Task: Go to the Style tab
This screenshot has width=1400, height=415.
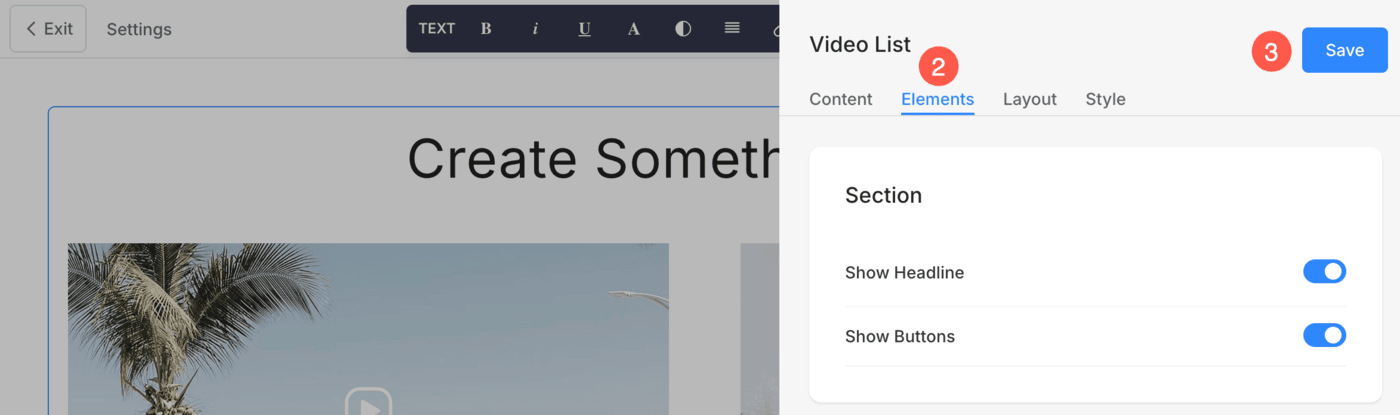Action: (1105, 99)
